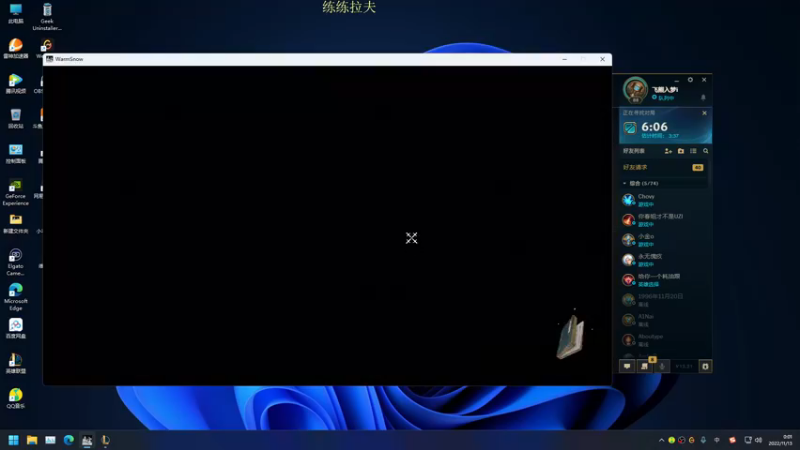Screen dimensions: 800x450
Task: Close the WarmSnow window
Action: tap(603, 59)
